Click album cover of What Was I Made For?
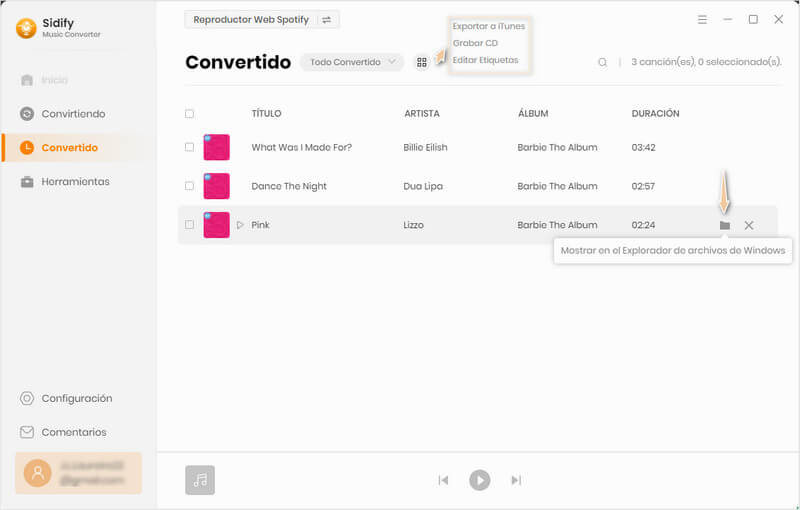Viewport: 800px width, 510px height. 216,147
